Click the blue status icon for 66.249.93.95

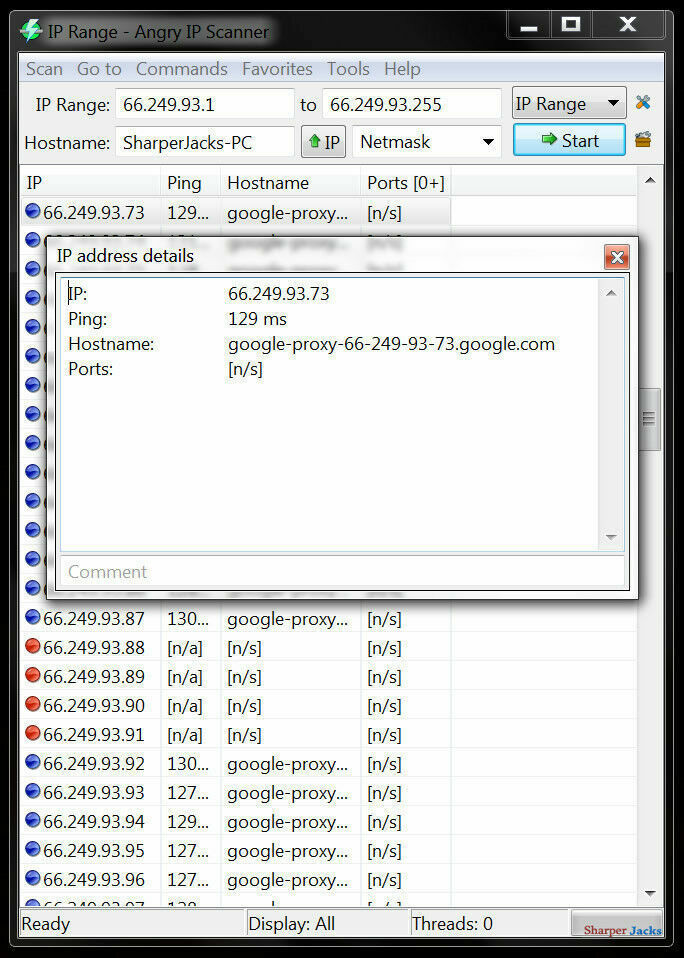click(x=32, y=849)
